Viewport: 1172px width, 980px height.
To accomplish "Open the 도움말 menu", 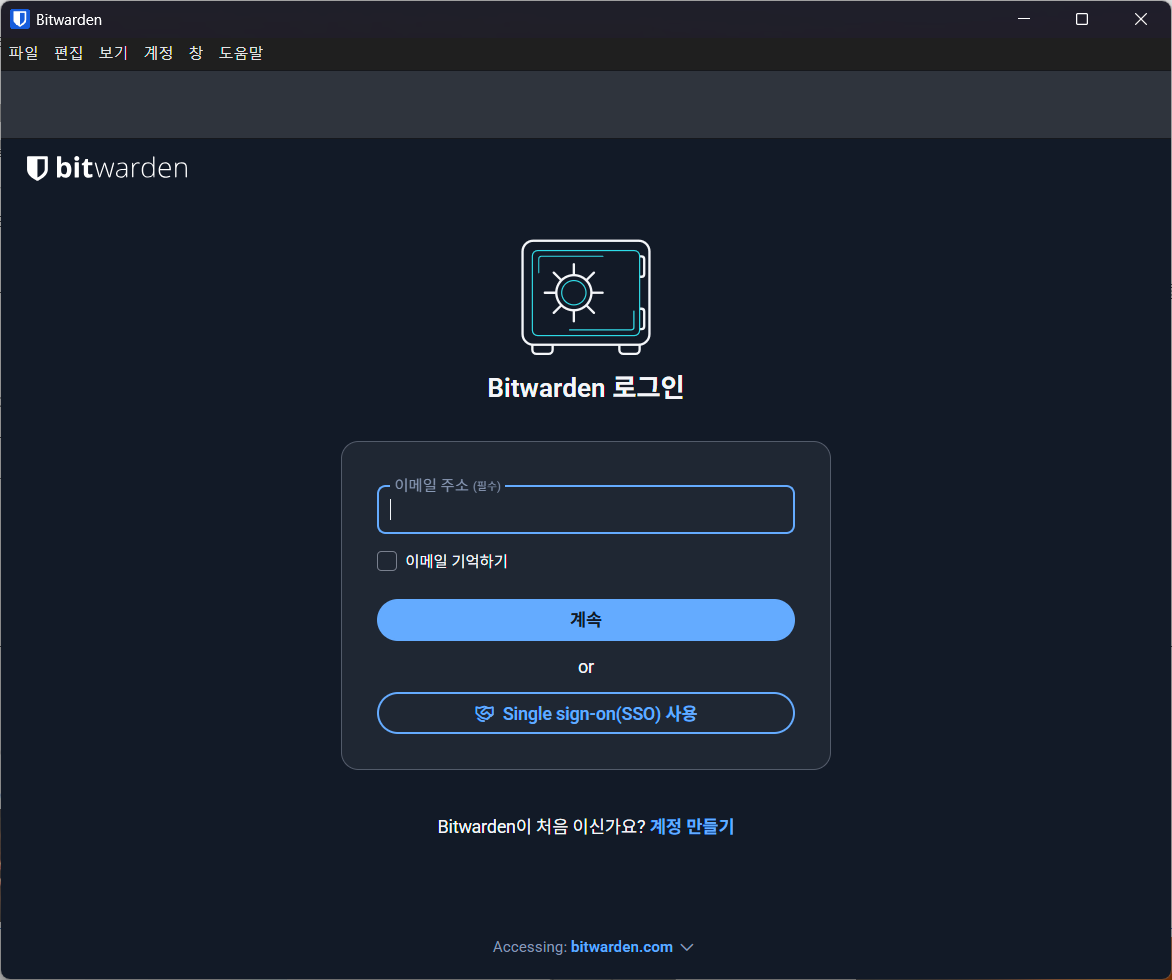I will click(240, 53).
